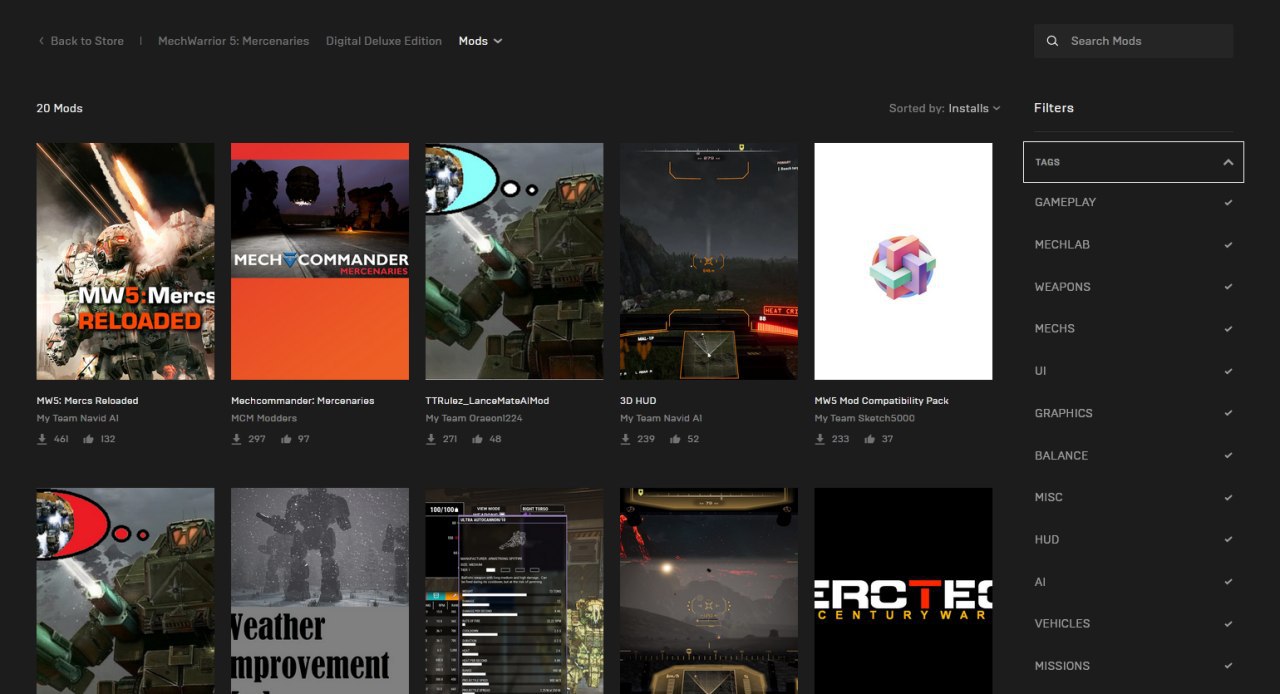Open the TTRulez_LanceMateAIMod cover image

tap(514, 261)
